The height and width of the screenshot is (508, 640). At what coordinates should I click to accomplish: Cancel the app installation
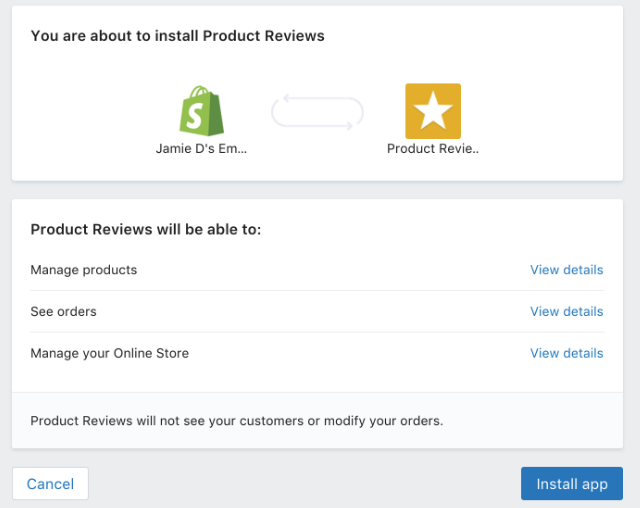click(x=50, y=484)
